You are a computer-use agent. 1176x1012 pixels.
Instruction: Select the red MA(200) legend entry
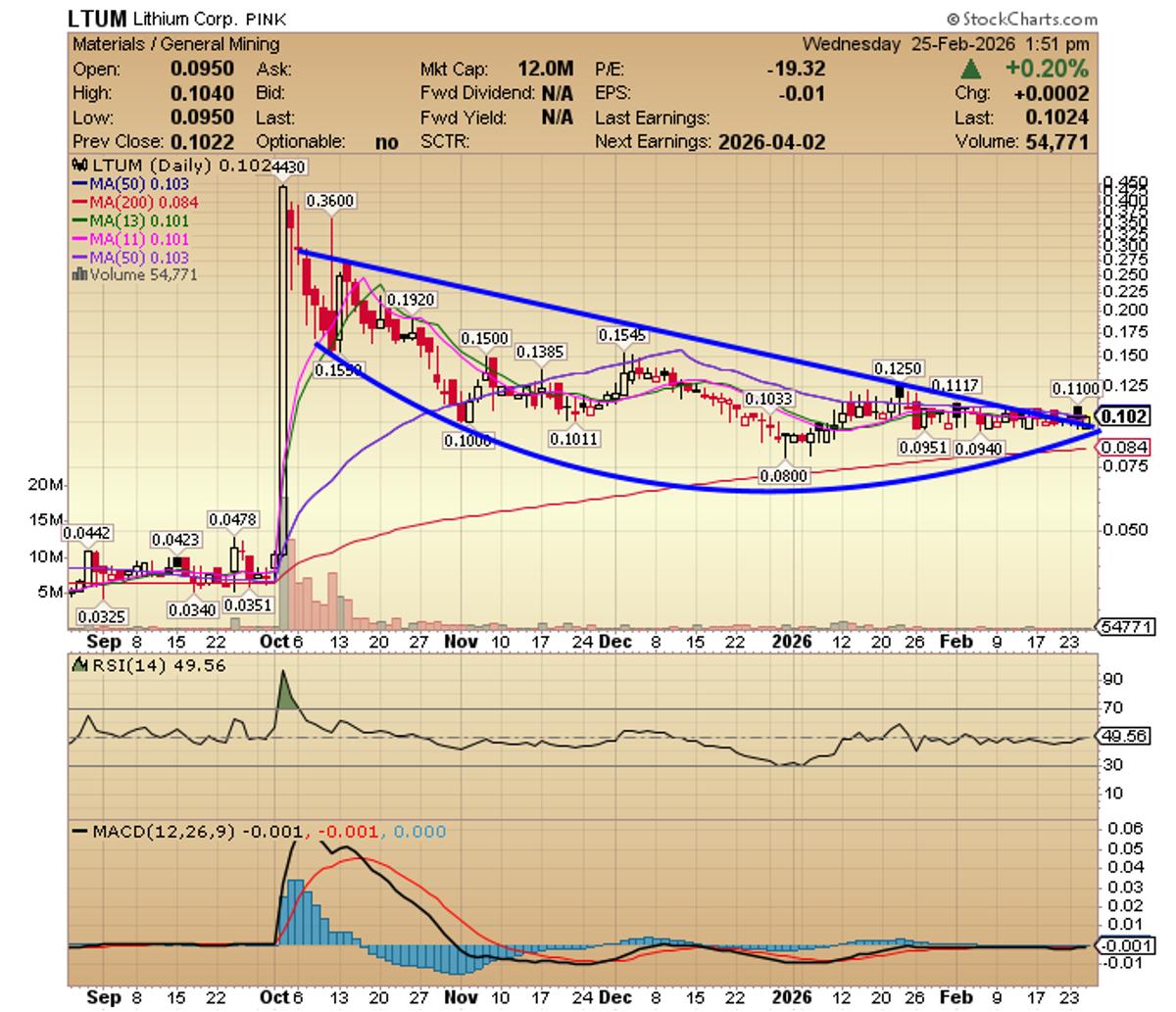pos(135,203)
